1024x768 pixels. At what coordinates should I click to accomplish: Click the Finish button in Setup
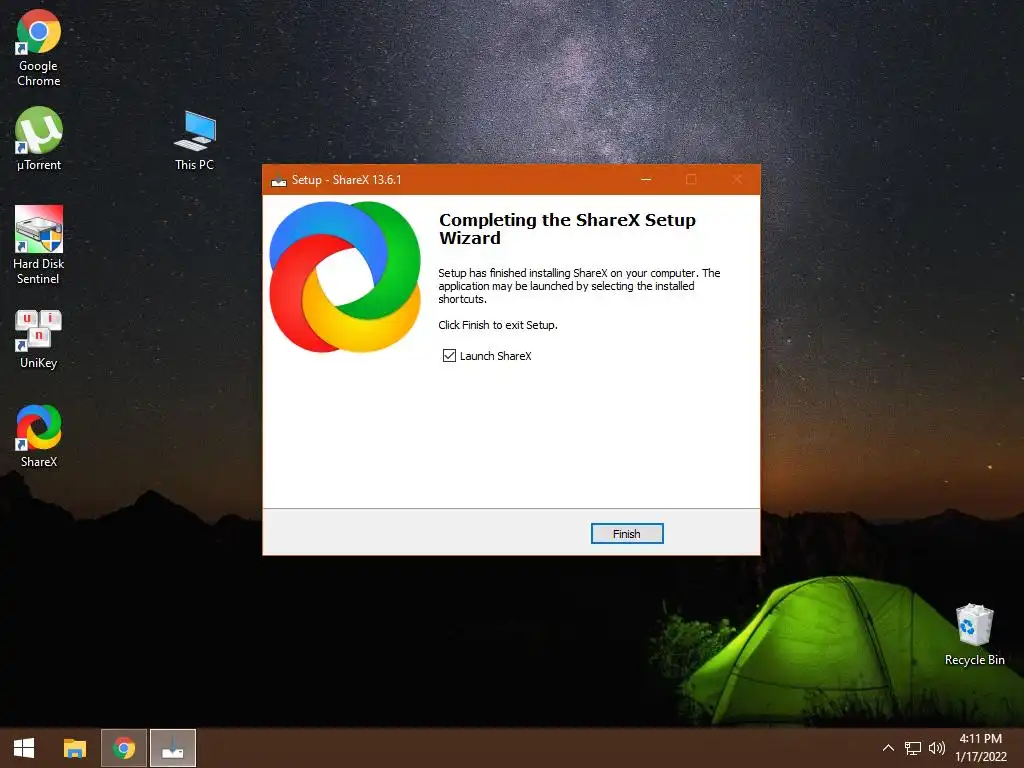(627, 534)
